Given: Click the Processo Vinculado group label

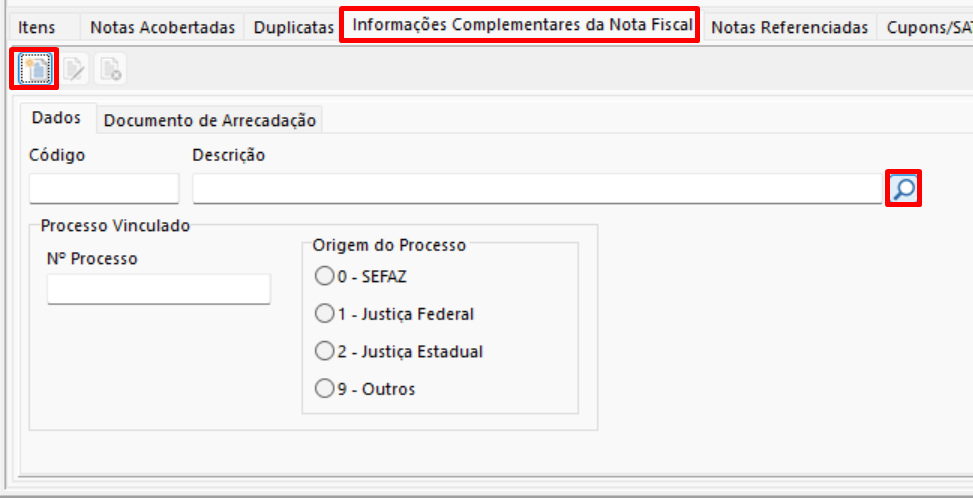Looking at the screenshot, I should pos(115,225).
